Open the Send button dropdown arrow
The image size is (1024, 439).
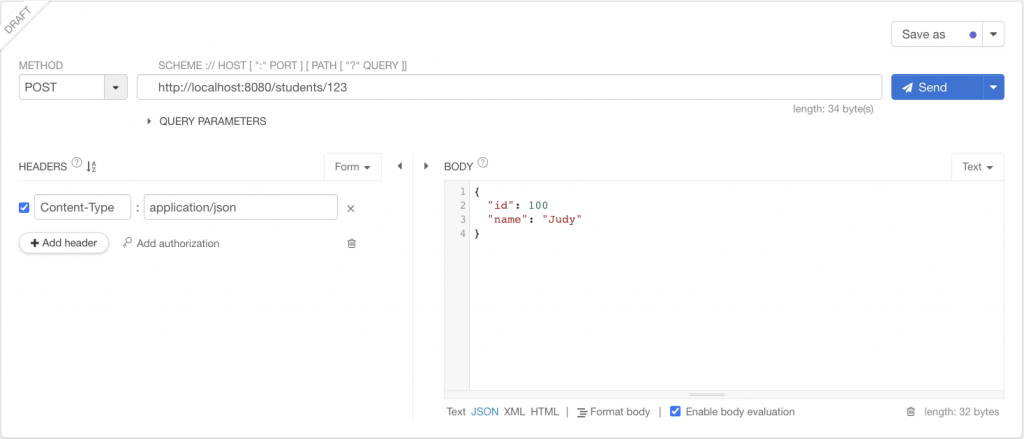click(993, 88)
